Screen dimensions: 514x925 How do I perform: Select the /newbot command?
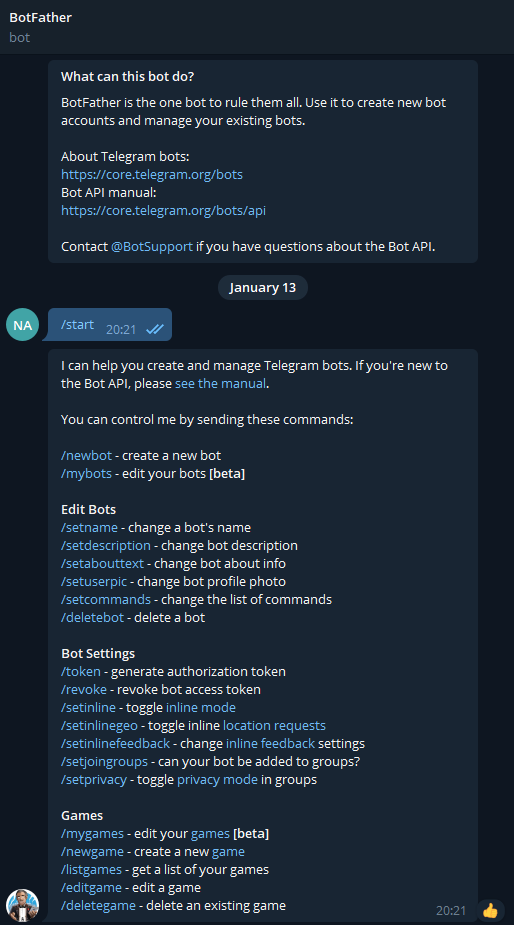tap(86, 455)
